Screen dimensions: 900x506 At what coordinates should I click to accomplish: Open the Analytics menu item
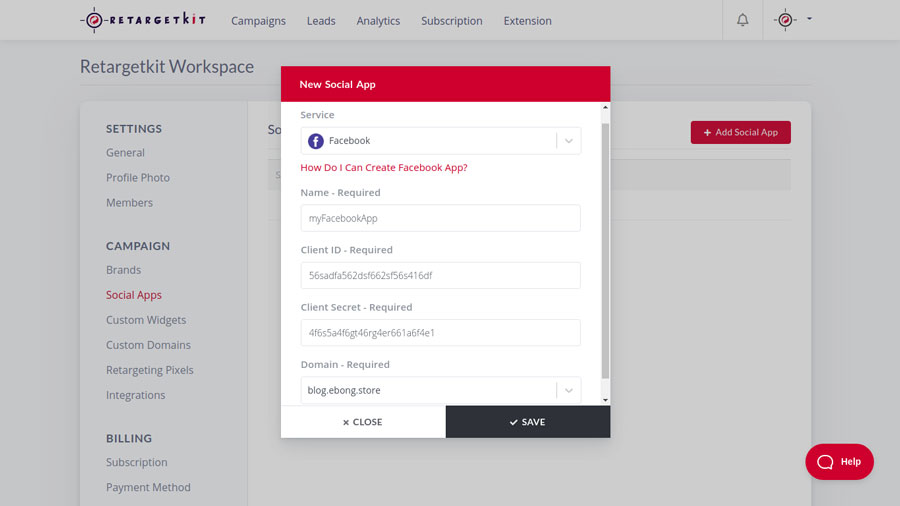(378, 21)
